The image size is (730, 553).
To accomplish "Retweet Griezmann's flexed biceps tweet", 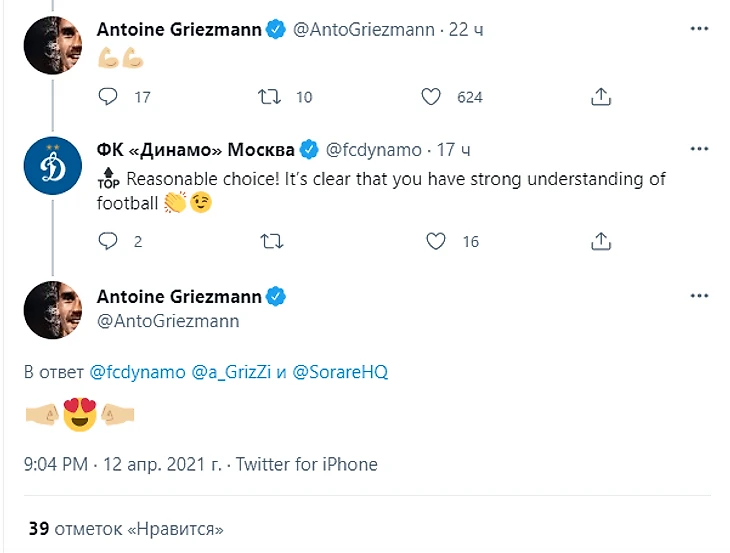I will [270, 96].
